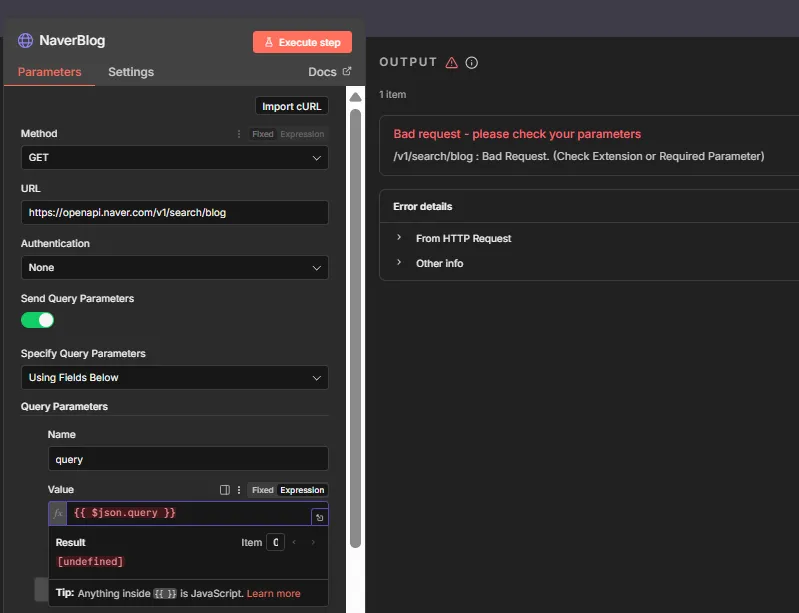
Task: Click into the URL input field
Action: point(175,212)
